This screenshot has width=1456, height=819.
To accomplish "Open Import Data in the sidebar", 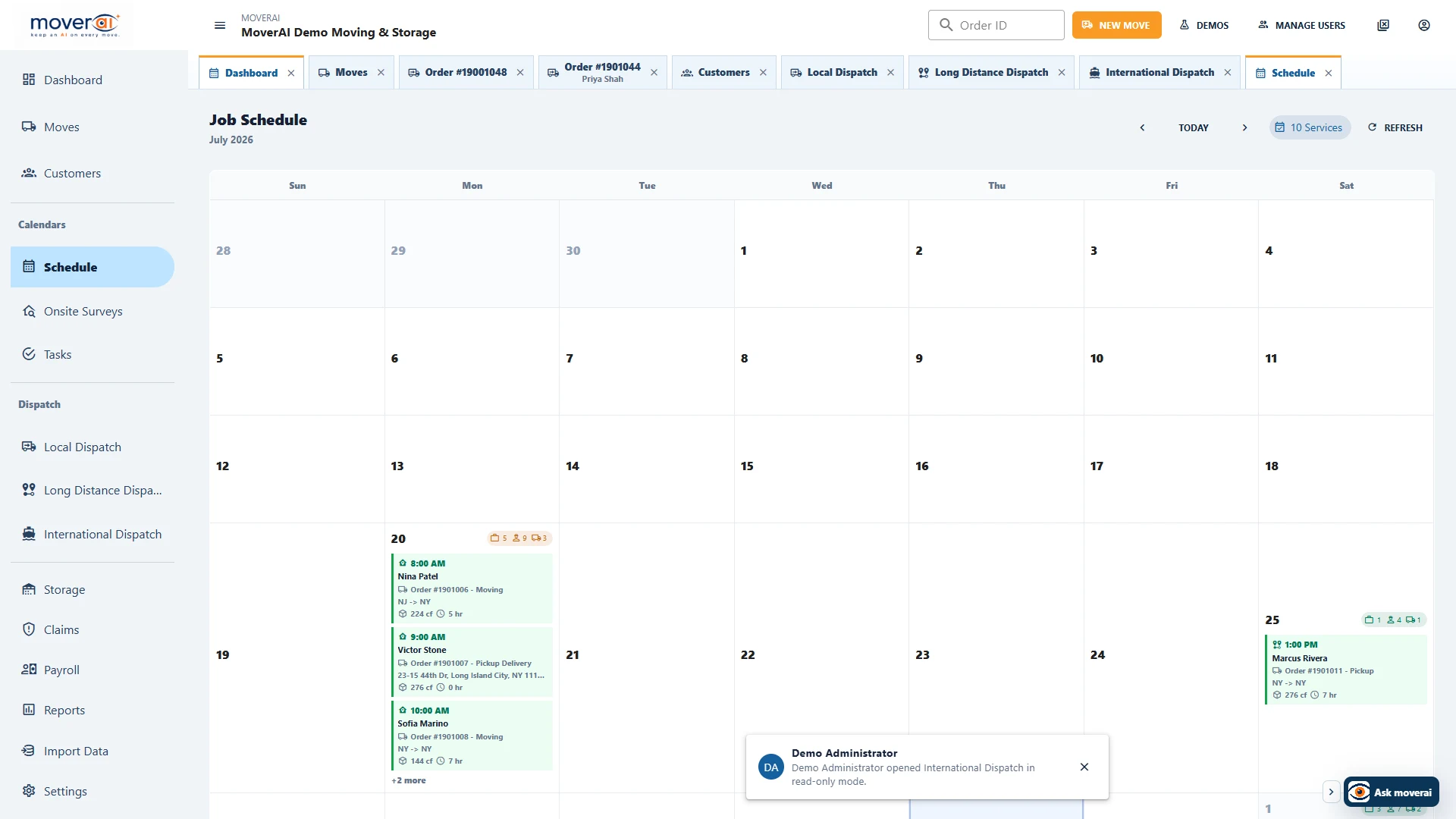I will point(93,751).
